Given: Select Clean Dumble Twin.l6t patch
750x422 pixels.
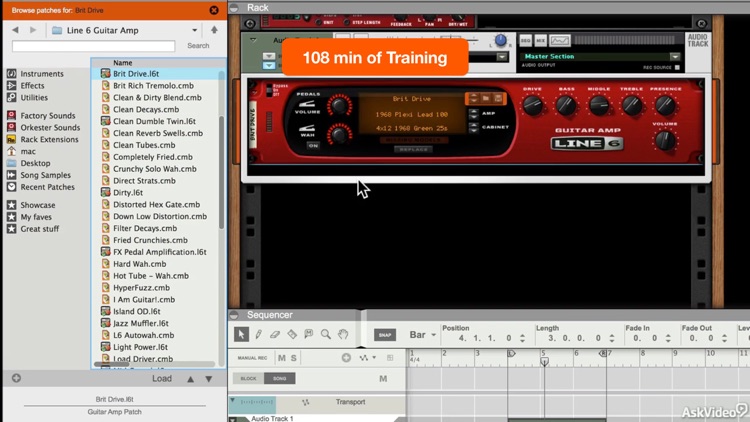Looking at the screenshot, I should click(x=154, y=121).
